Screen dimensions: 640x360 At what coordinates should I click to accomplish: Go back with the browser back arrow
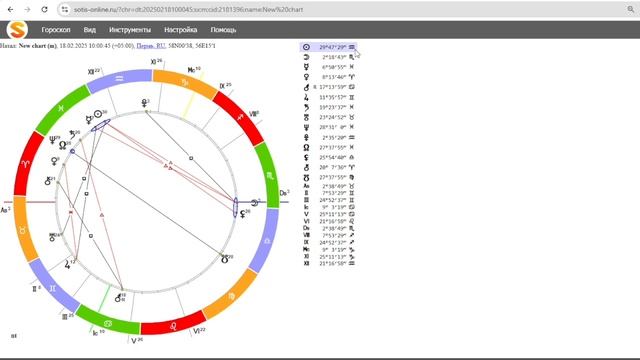click(10, 9)
